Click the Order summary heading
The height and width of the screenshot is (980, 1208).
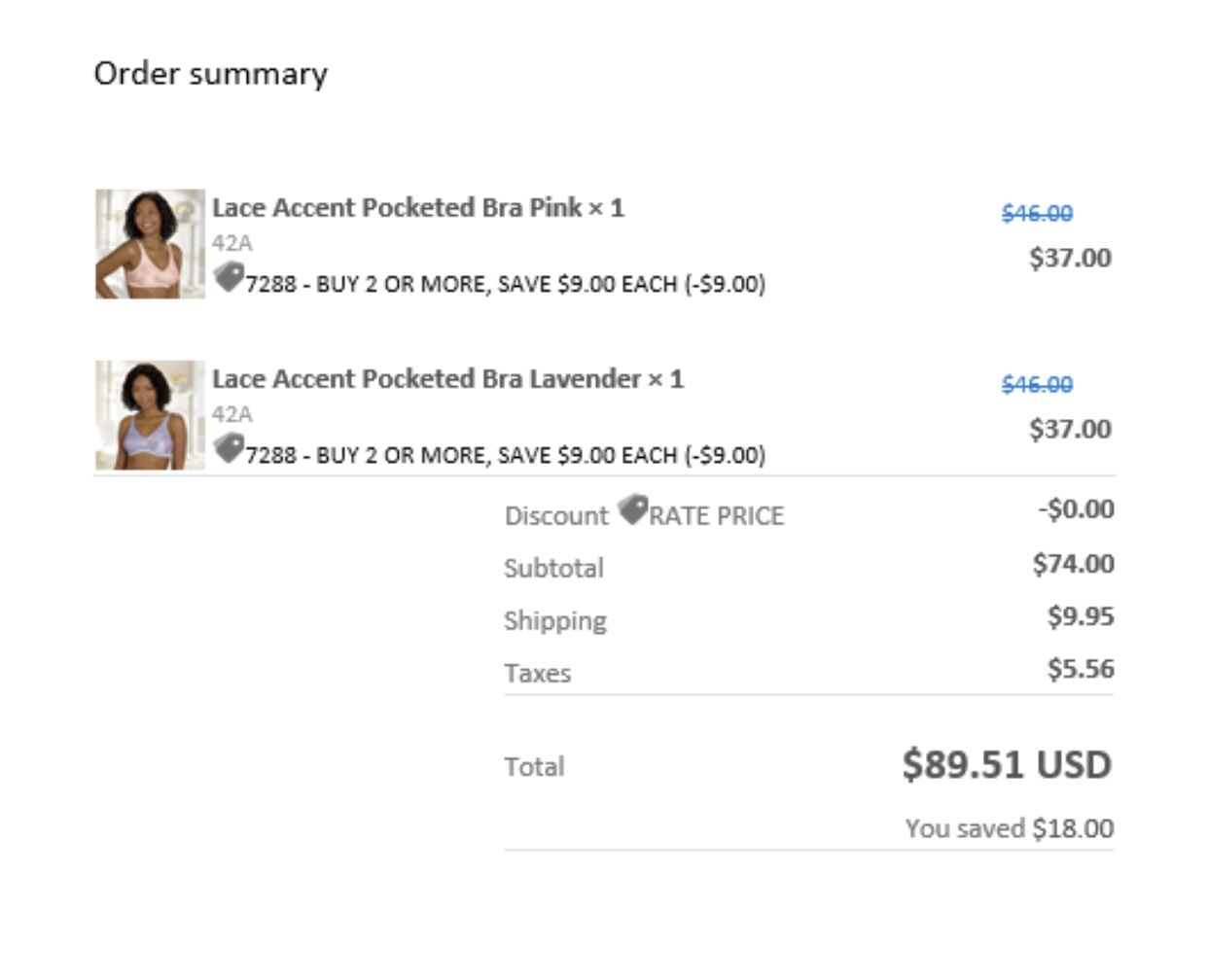tap(210, 74)
